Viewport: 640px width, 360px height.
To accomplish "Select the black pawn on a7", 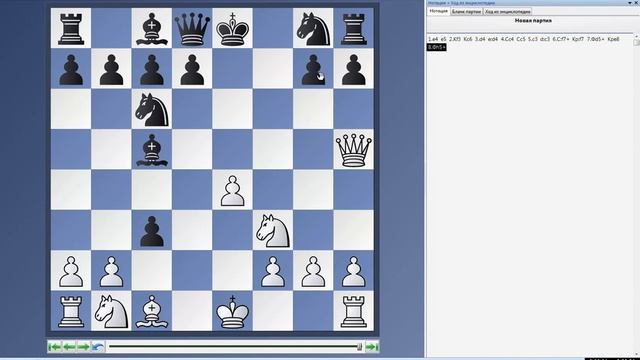I will coord(71,69).
